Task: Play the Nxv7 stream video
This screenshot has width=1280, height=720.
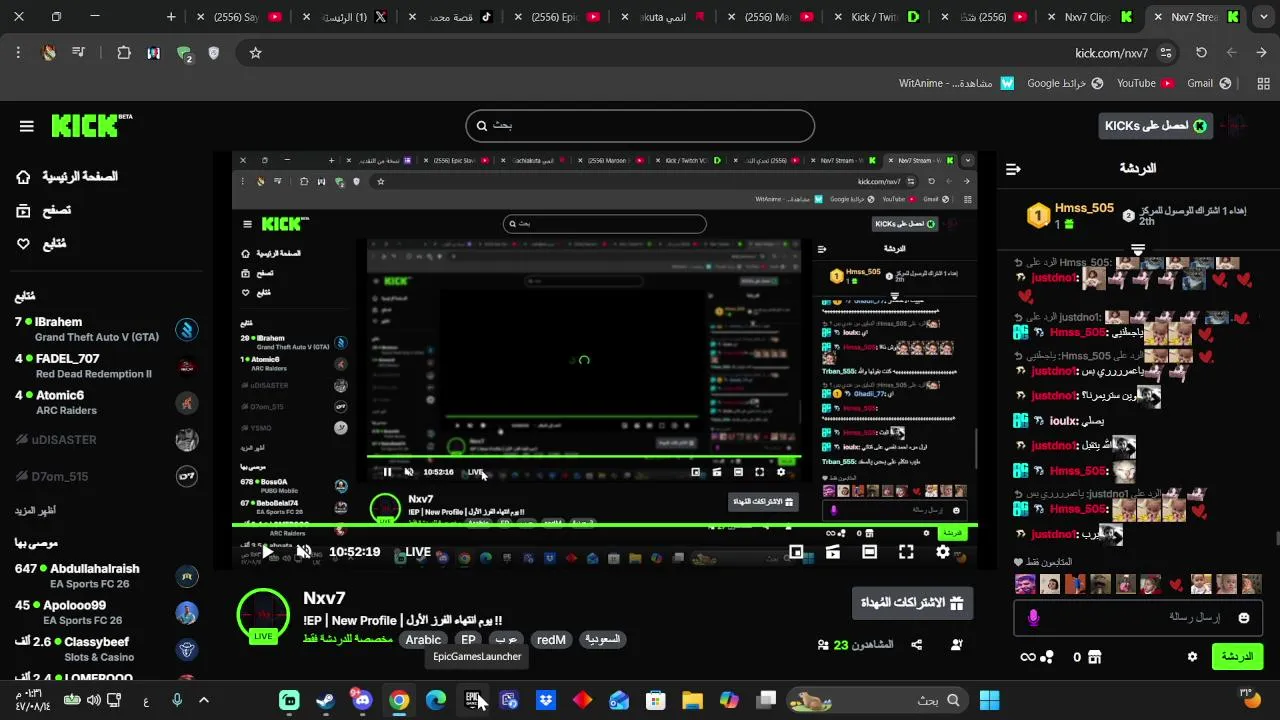Action: point(267,552)
